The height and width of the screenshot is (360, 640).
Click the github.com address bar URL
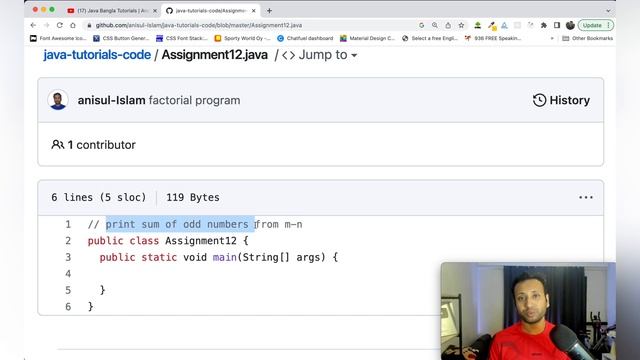pyautogui.click(x=199, y=25)
